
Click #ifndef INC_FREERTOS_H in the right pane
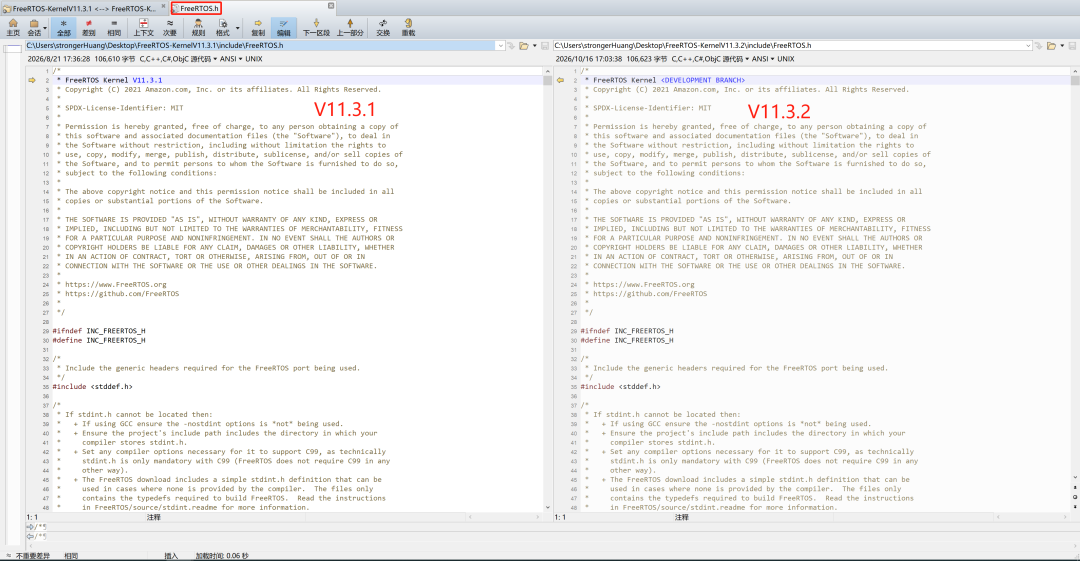click(x=627, y=331)
